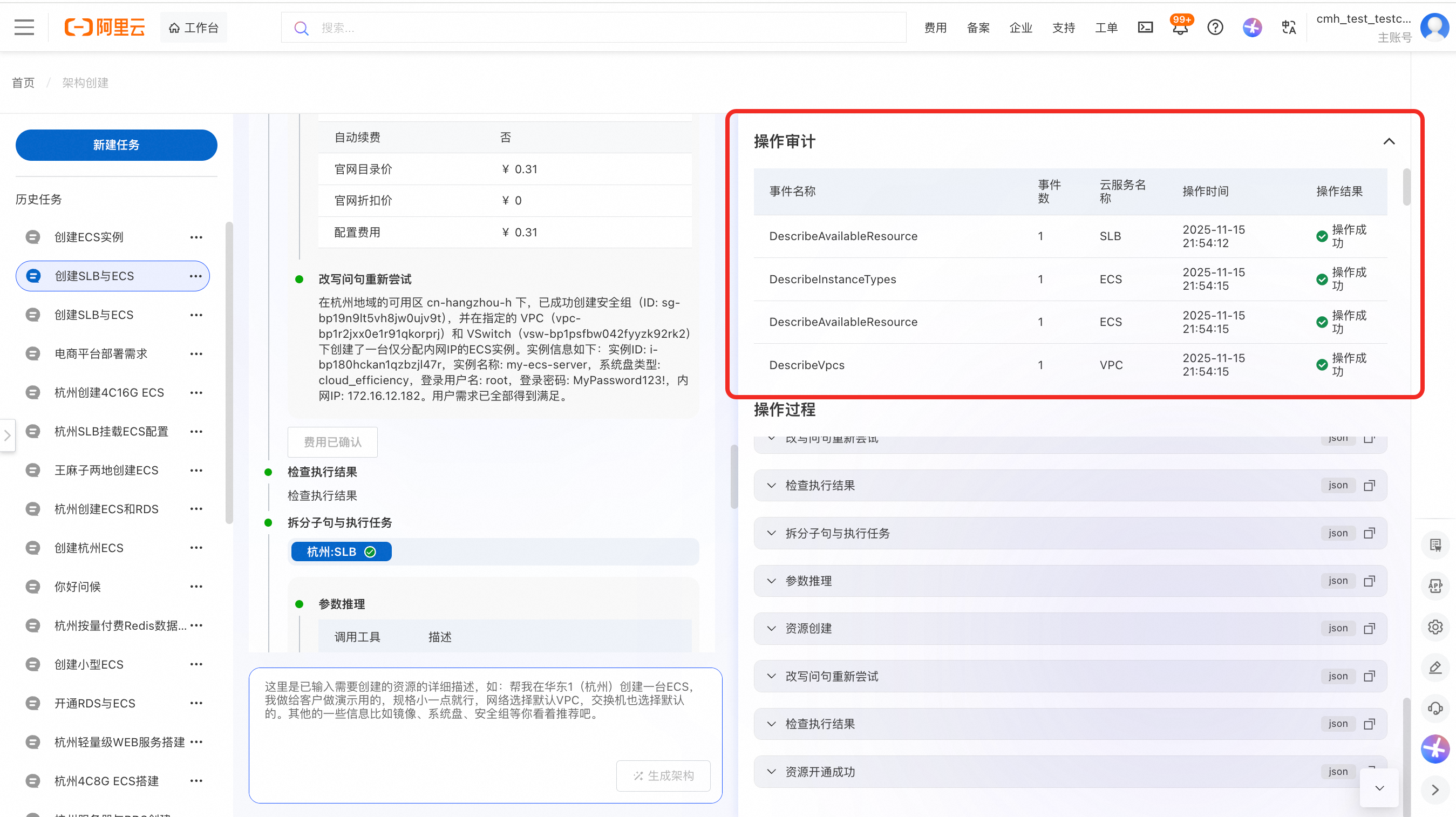Image resolution: width=1456 pixels, height=817 pixels.
Task: Click the headset customer support icon
Action: [1435, 708]
